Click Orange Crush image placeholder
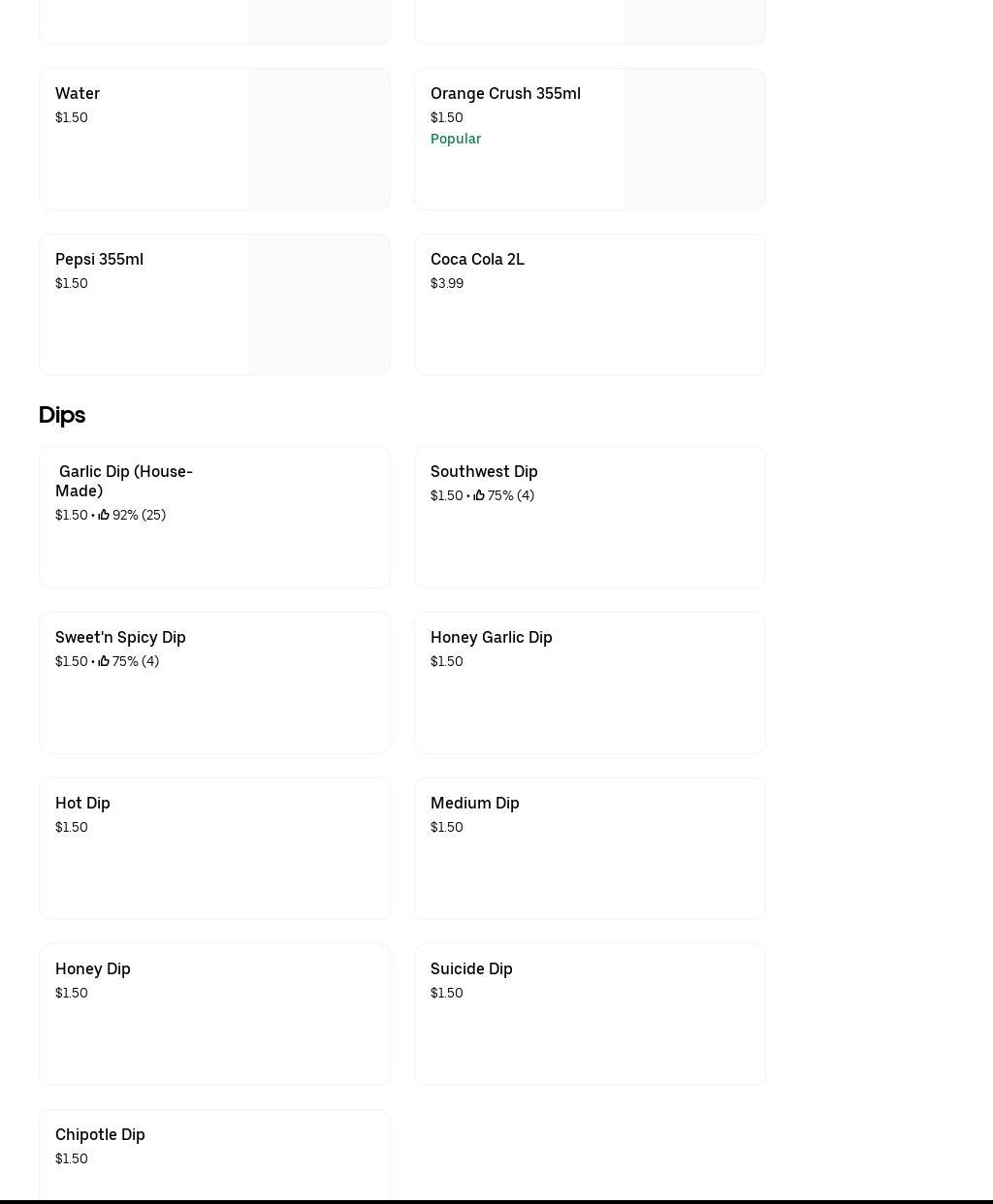This screenshot has width=993, height=1204. pyautogui.click(x=694, y=139)
